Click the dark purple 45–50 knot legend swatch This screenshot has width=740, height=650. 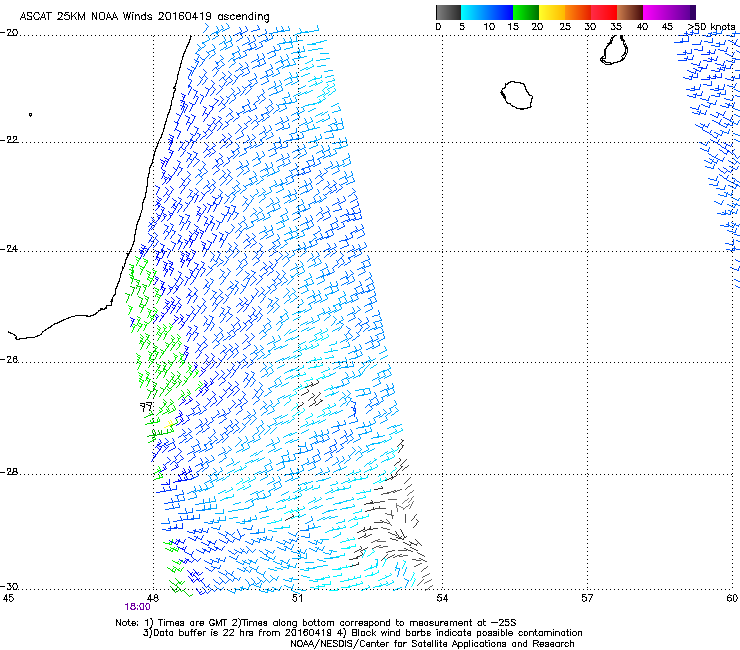[682, 12]
